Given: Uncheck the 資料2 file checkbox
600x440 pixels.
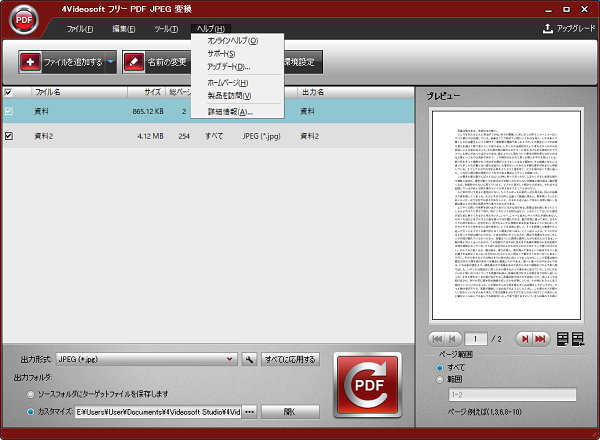Looking at the screenshot, I should click(9, 135).
